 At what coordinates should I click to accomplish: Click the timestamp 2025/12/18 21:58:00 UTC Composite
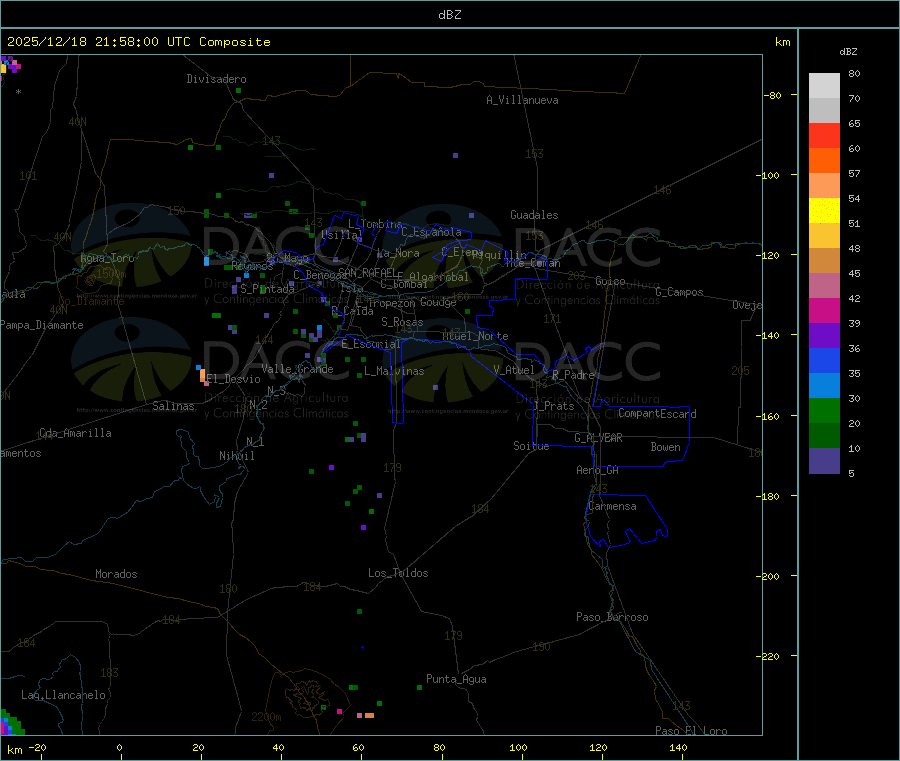pos(138,42)
